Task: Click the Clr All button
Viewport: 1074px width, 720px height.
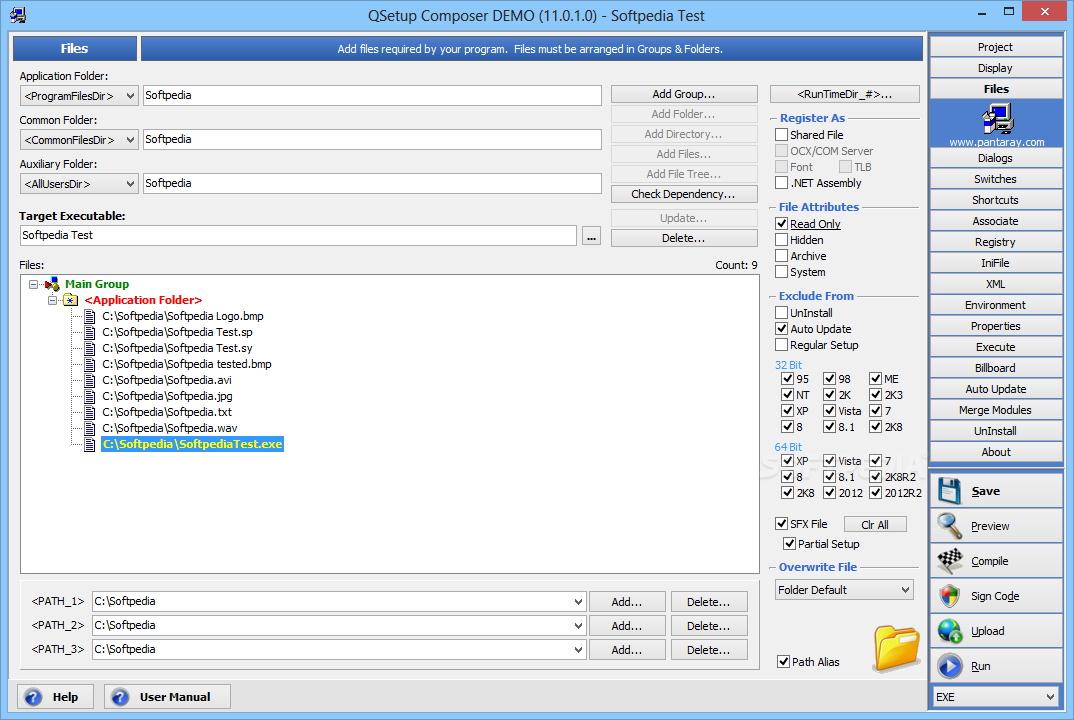Action: [875, 524]
